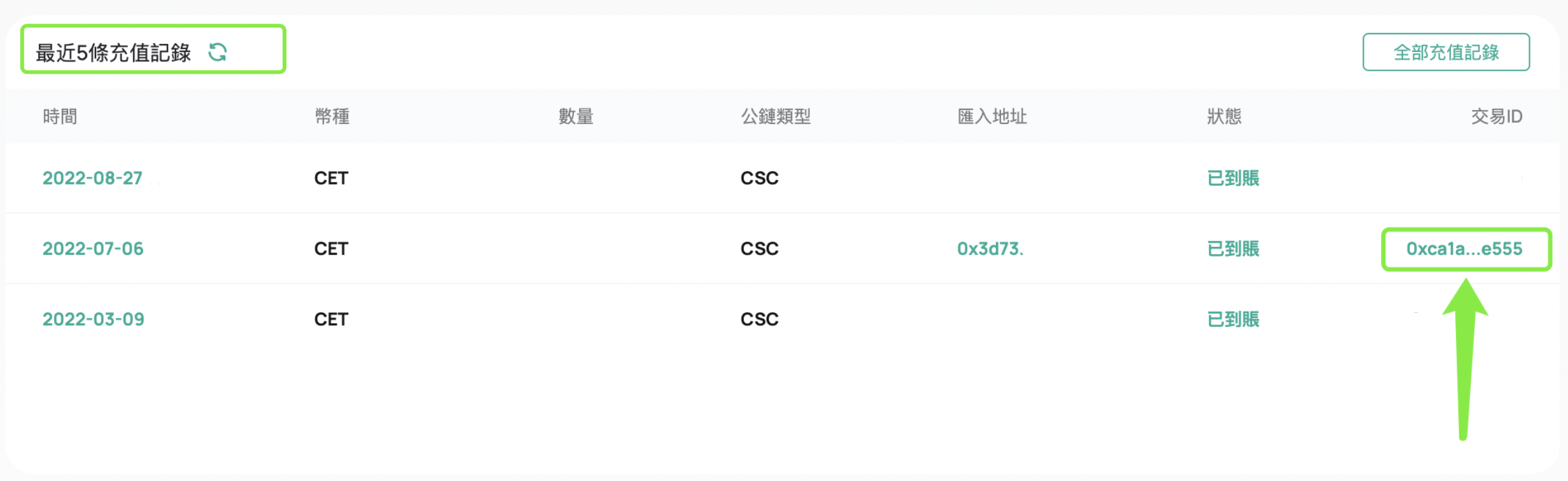
Task: Click the 最近5條充值記錄 heading text
Action: pos(113,53)
